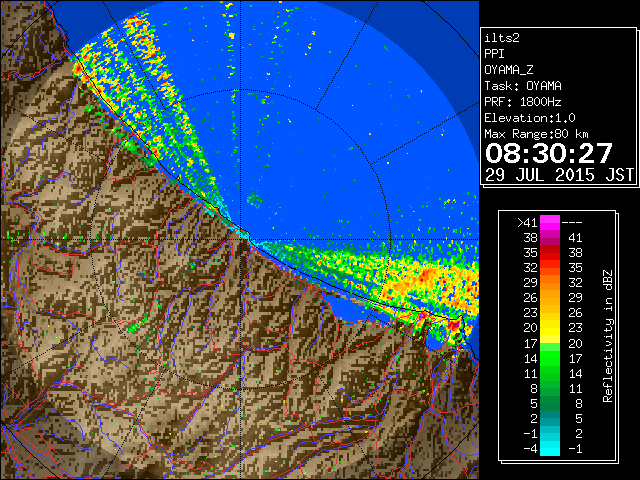The width and height of the screenshot is (640, 480).
Task: Select the '29 JUL 2015 JST' date
Action: pyautogui.click(x=559, y=175)
